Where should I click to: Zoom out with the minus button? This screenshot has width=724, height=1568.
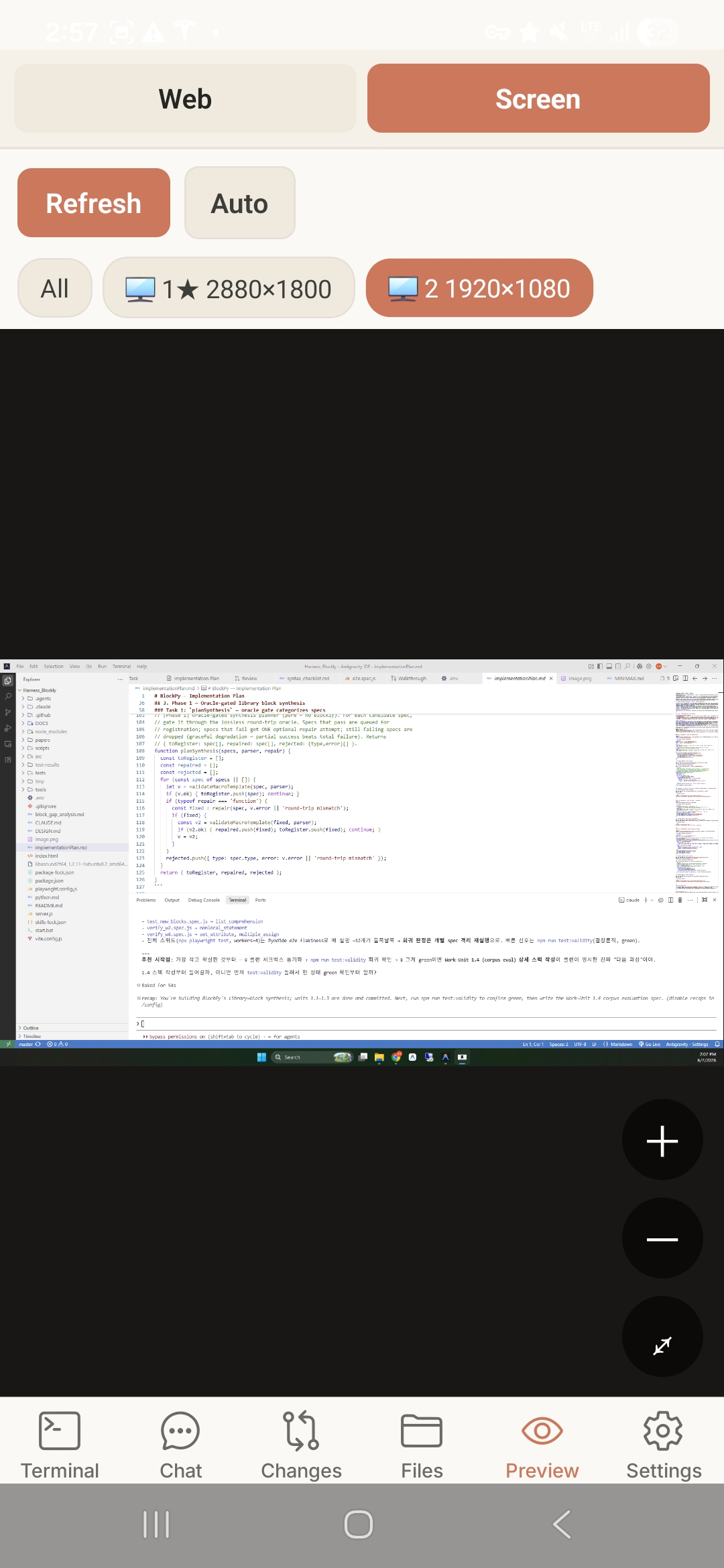[662, 1239]
